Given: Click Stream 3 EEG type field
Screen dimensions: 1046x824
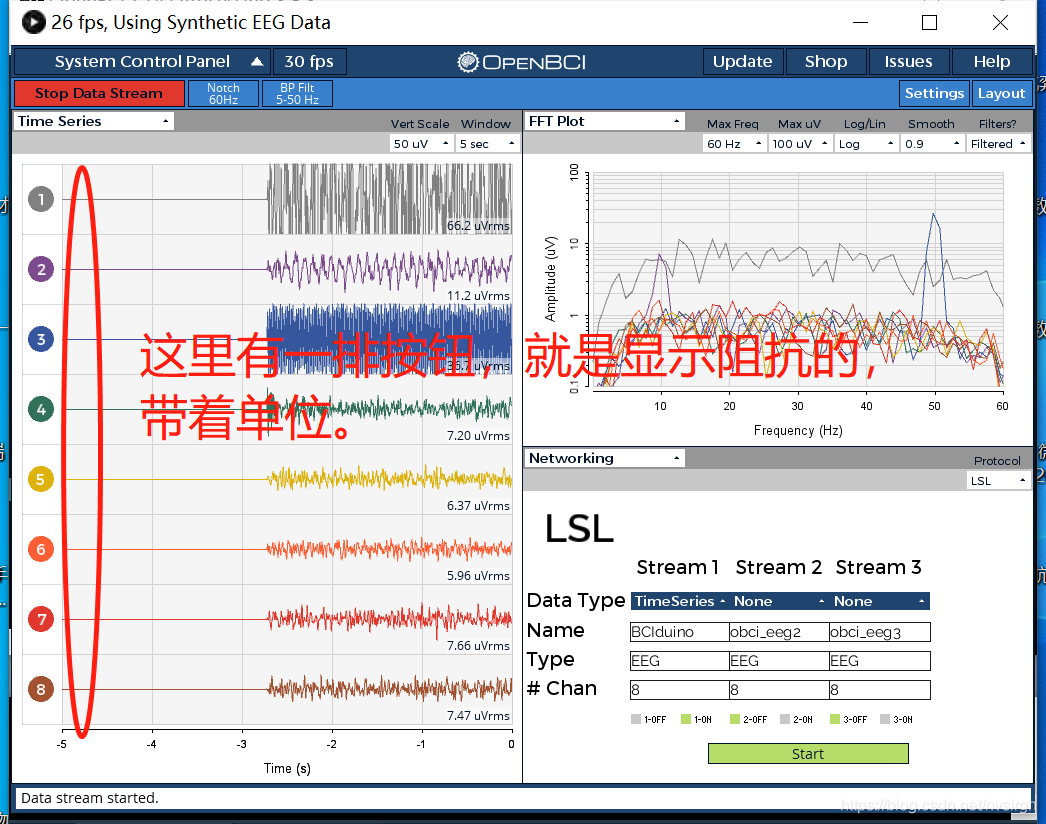Looking at the screenshot, I should 880,661.
